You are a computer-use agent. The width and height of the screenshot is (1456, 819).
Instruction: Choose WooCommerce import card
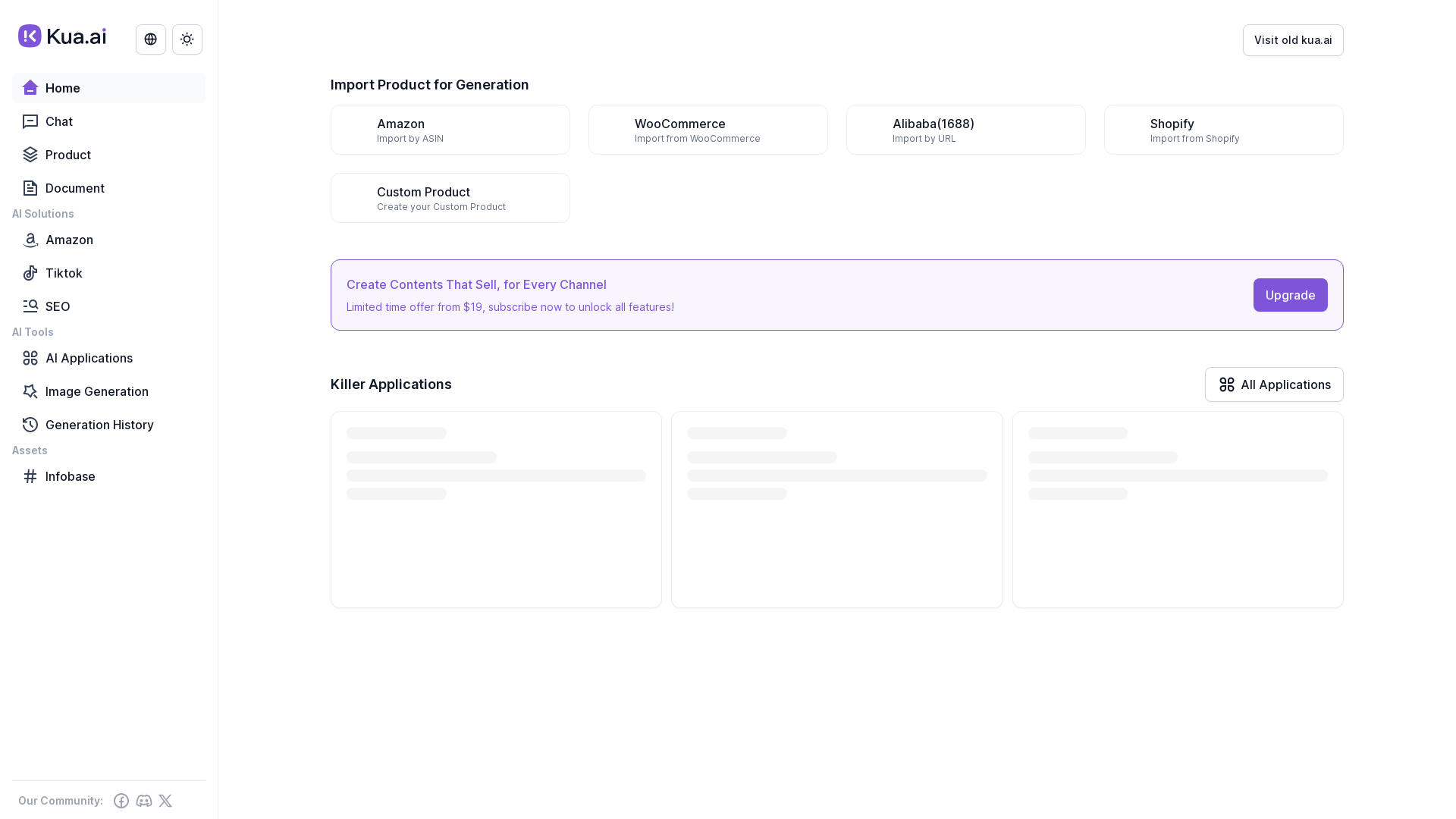(x=708, y=130)
